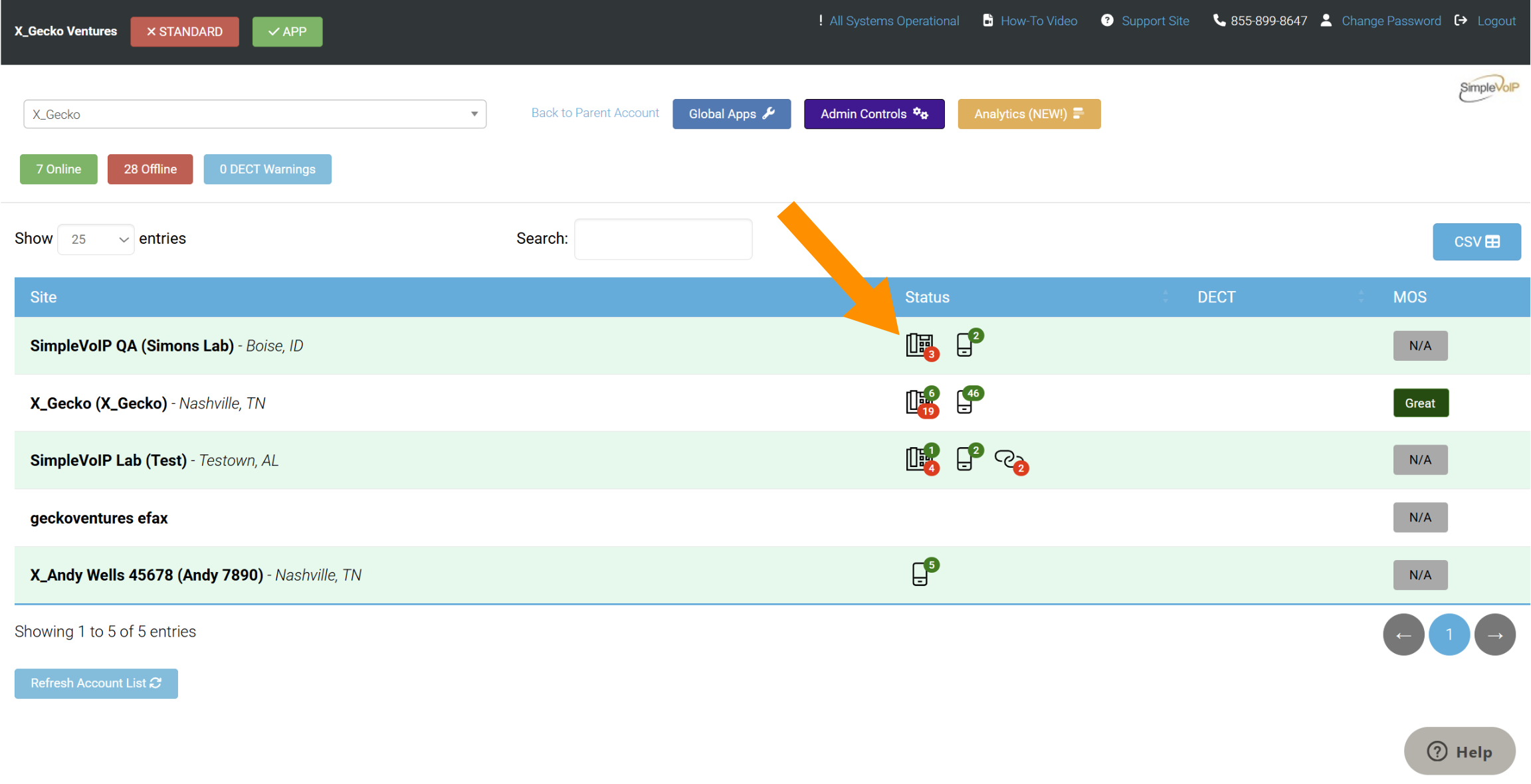Go Back to Parent Account
Screen dimensions: 1531x784
595,113
